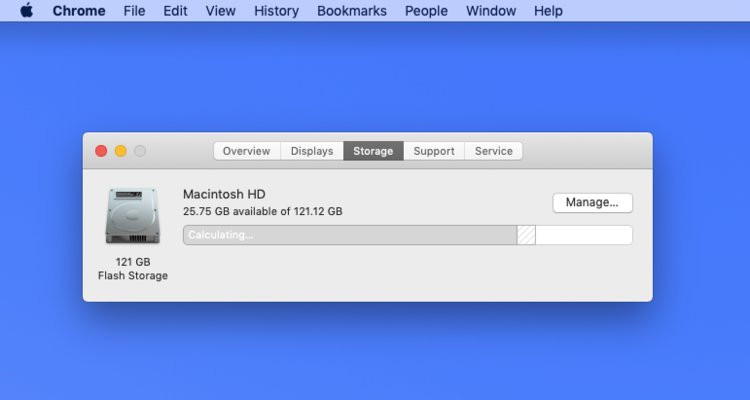This screenshot has width=750, height=400.
Task: Open the Service tab
Action: (x=493, y=151)
